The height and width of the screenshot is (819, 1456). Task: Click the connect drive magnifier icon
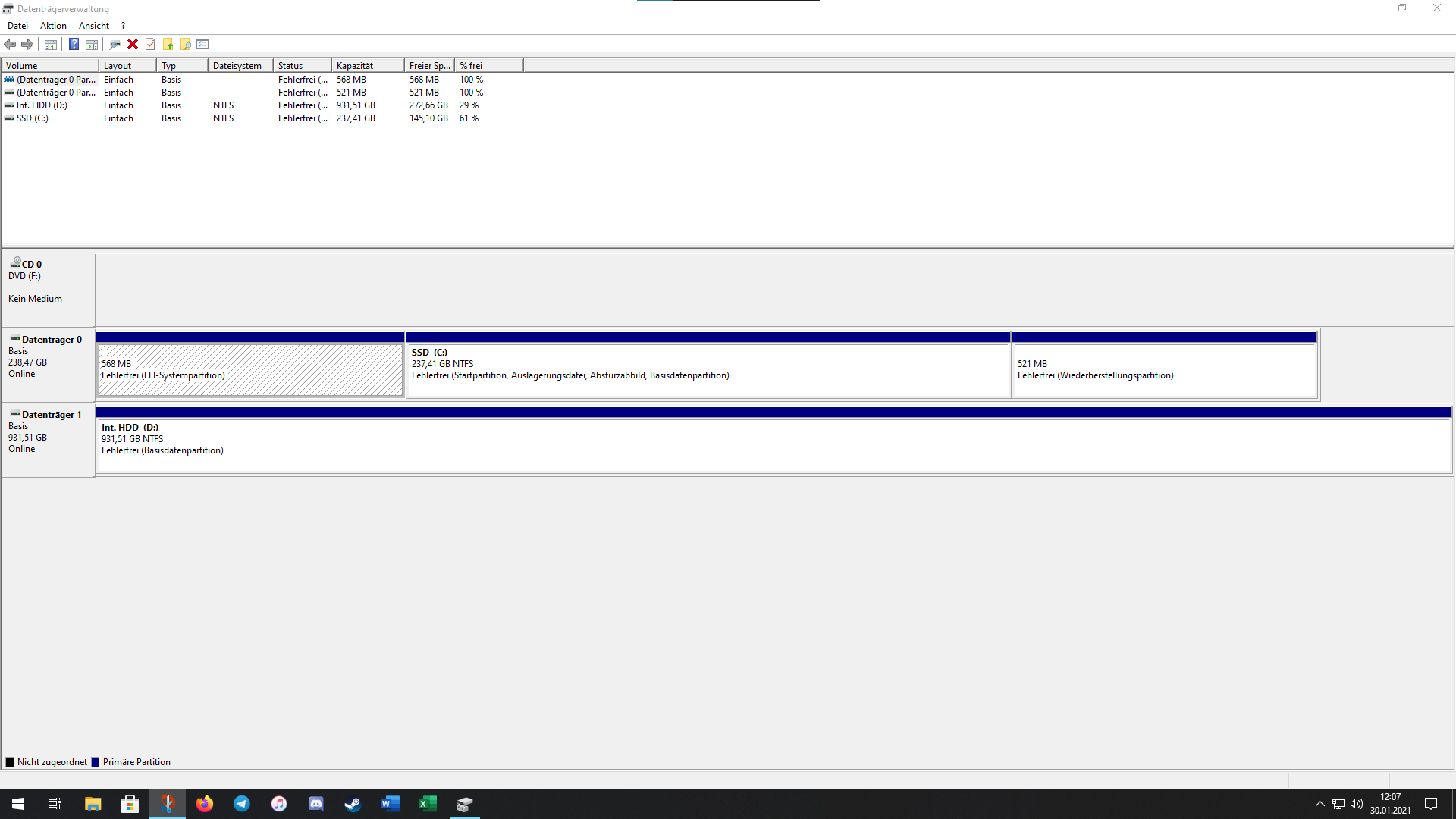click(x=115, y=44)
